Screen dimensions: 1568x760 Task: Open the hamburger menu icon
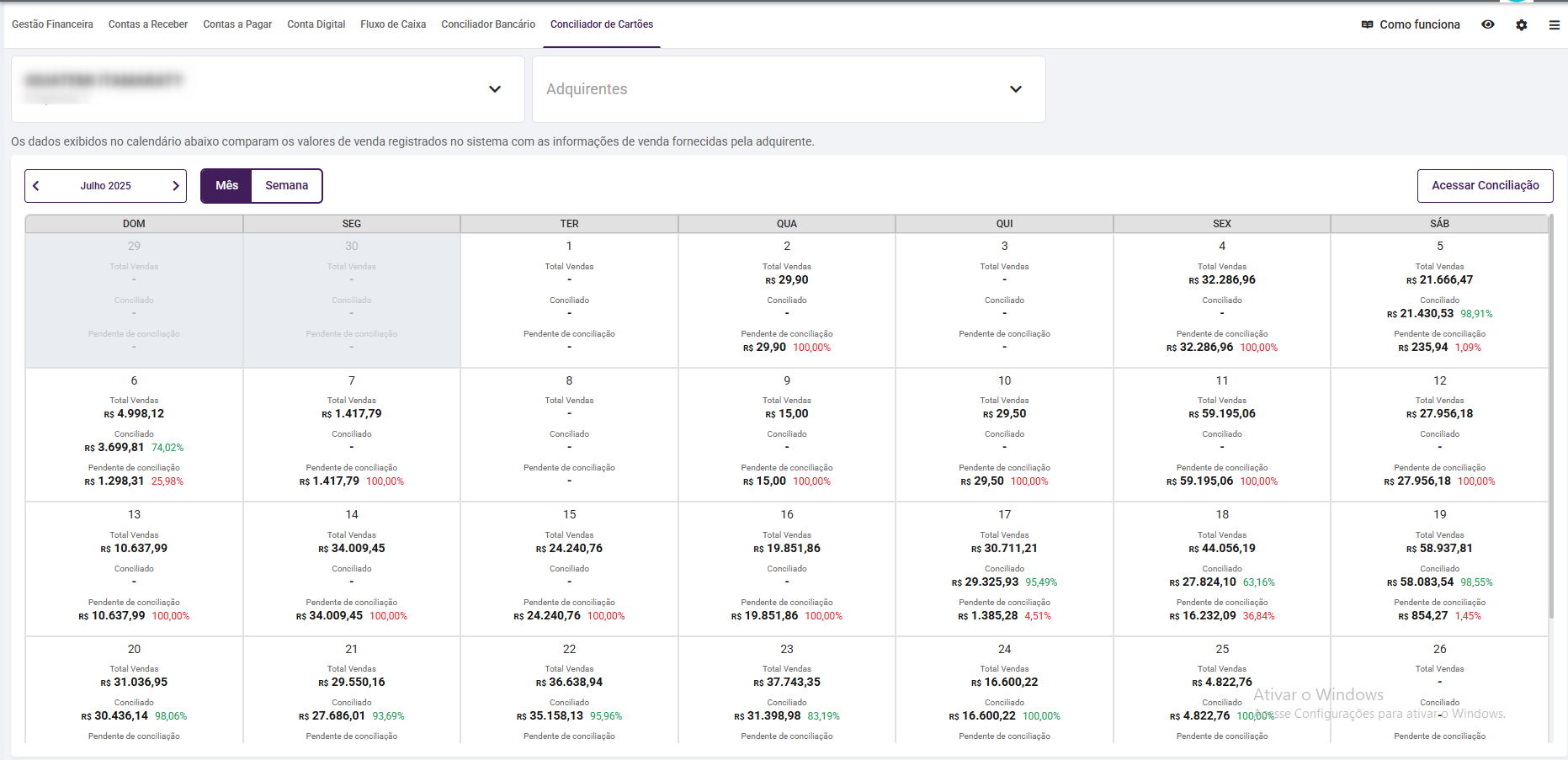pos(1554,25)
